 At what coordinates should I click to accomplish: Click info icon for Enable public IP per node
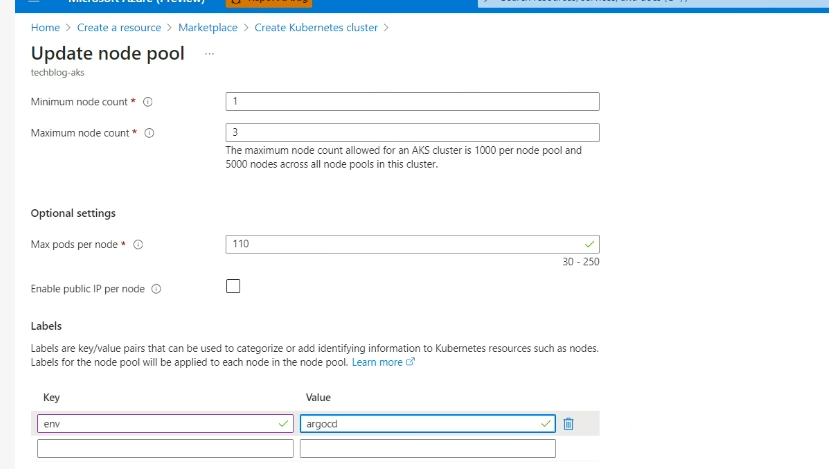[x=156, y=289]
